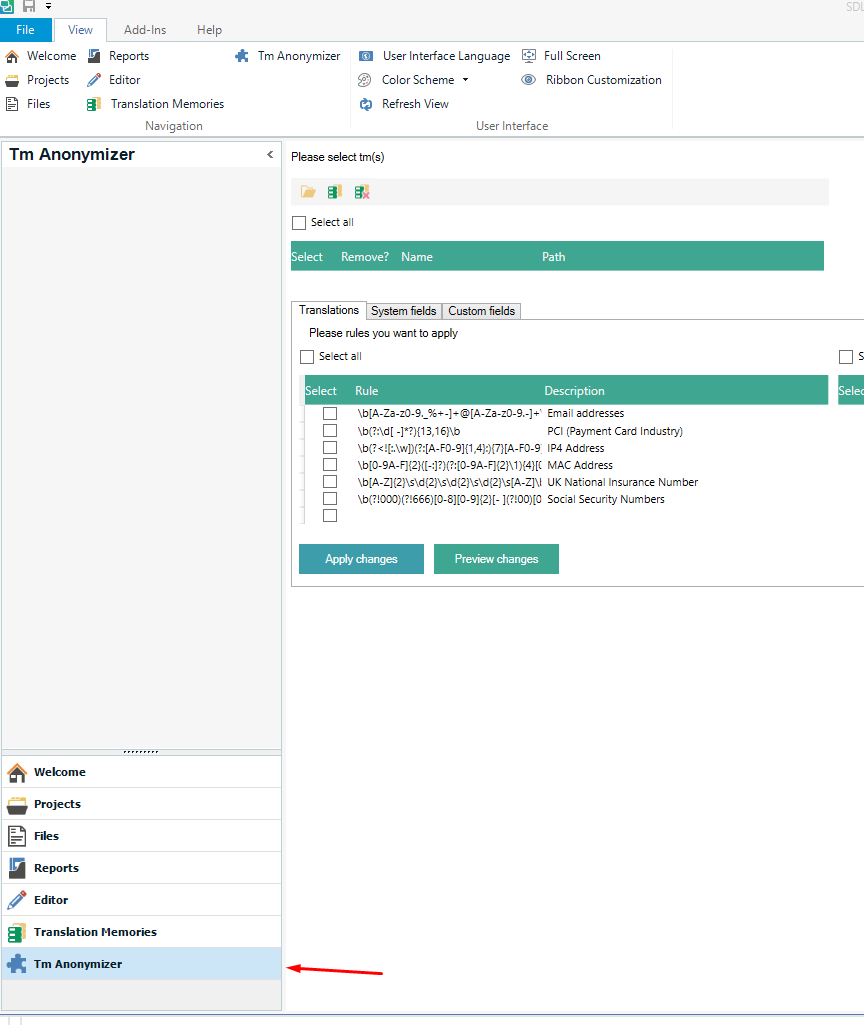Click the Name column header in TM list

[417, 257]
